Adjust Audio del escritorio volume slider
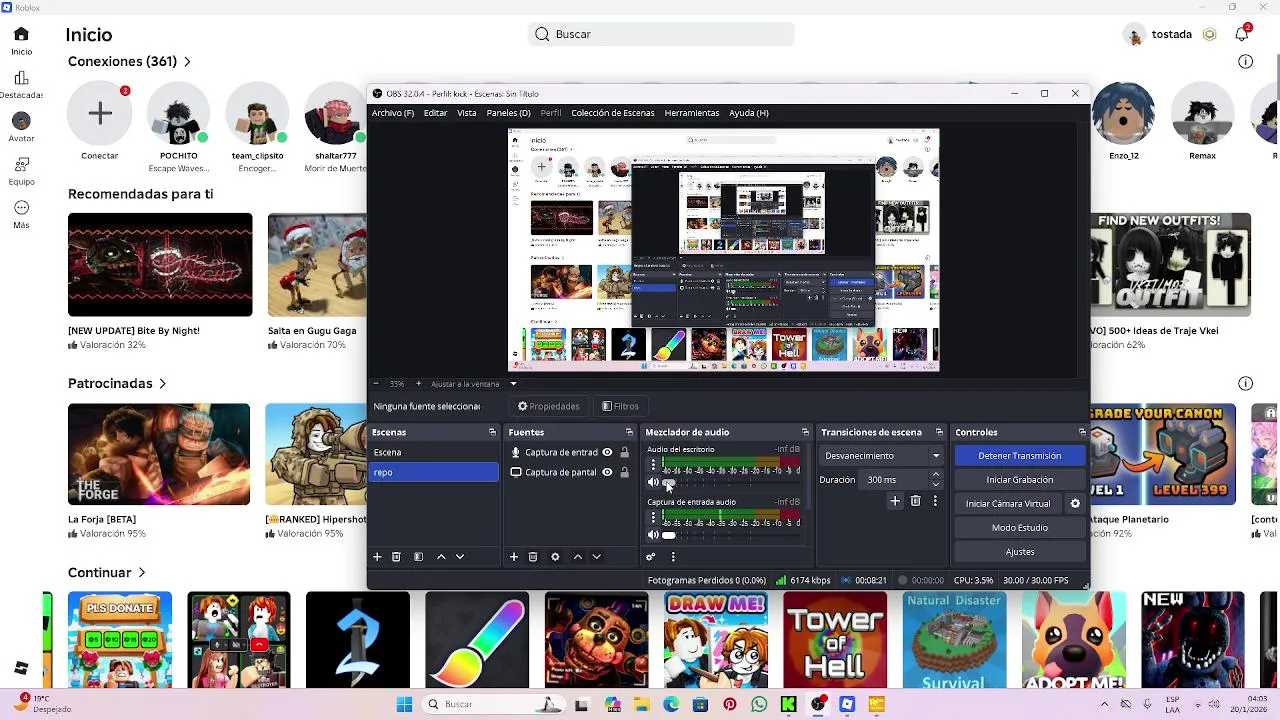The image size is (1280, 720). point(729,482)
